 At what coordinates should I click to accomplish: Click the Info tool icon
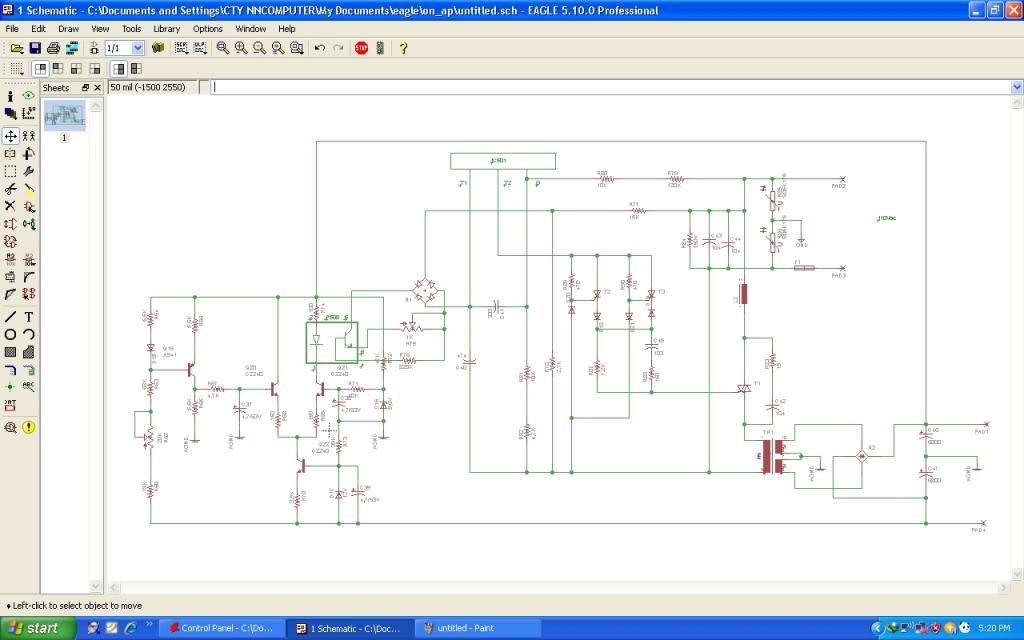tap(10, 96)
